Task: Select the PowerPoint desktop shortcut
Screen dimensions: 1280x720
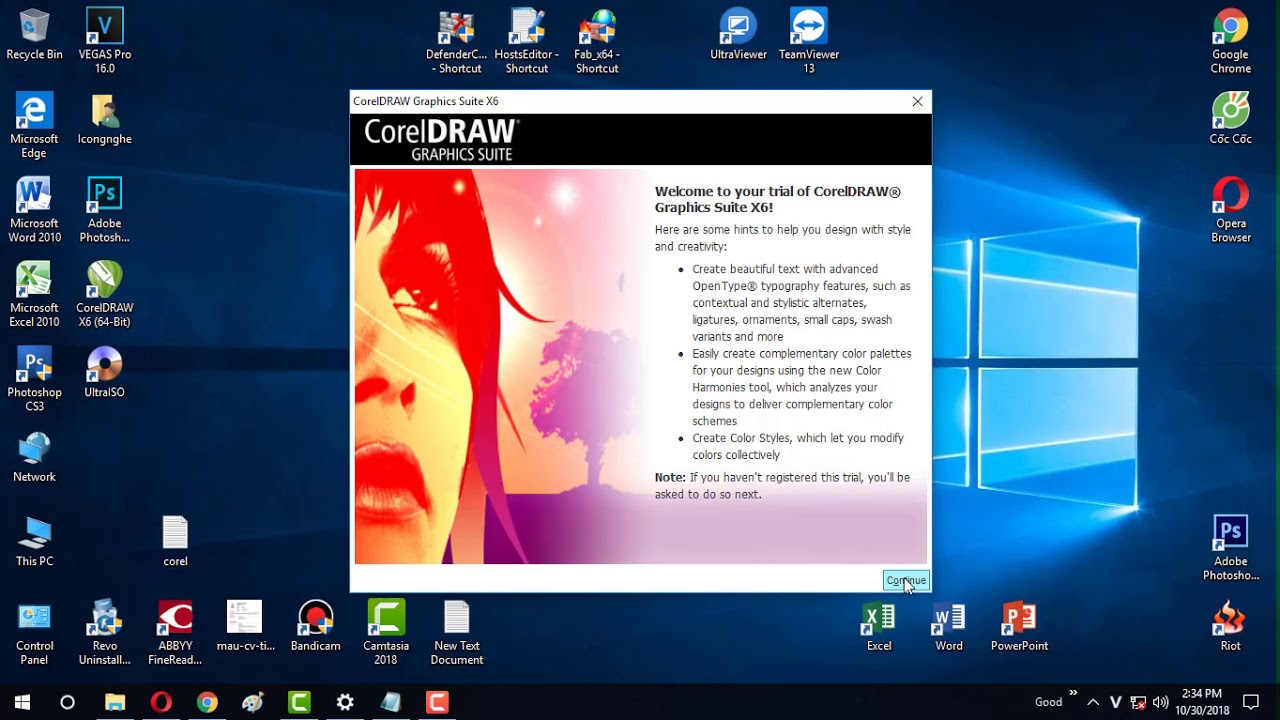Action: pos(1019,625)
